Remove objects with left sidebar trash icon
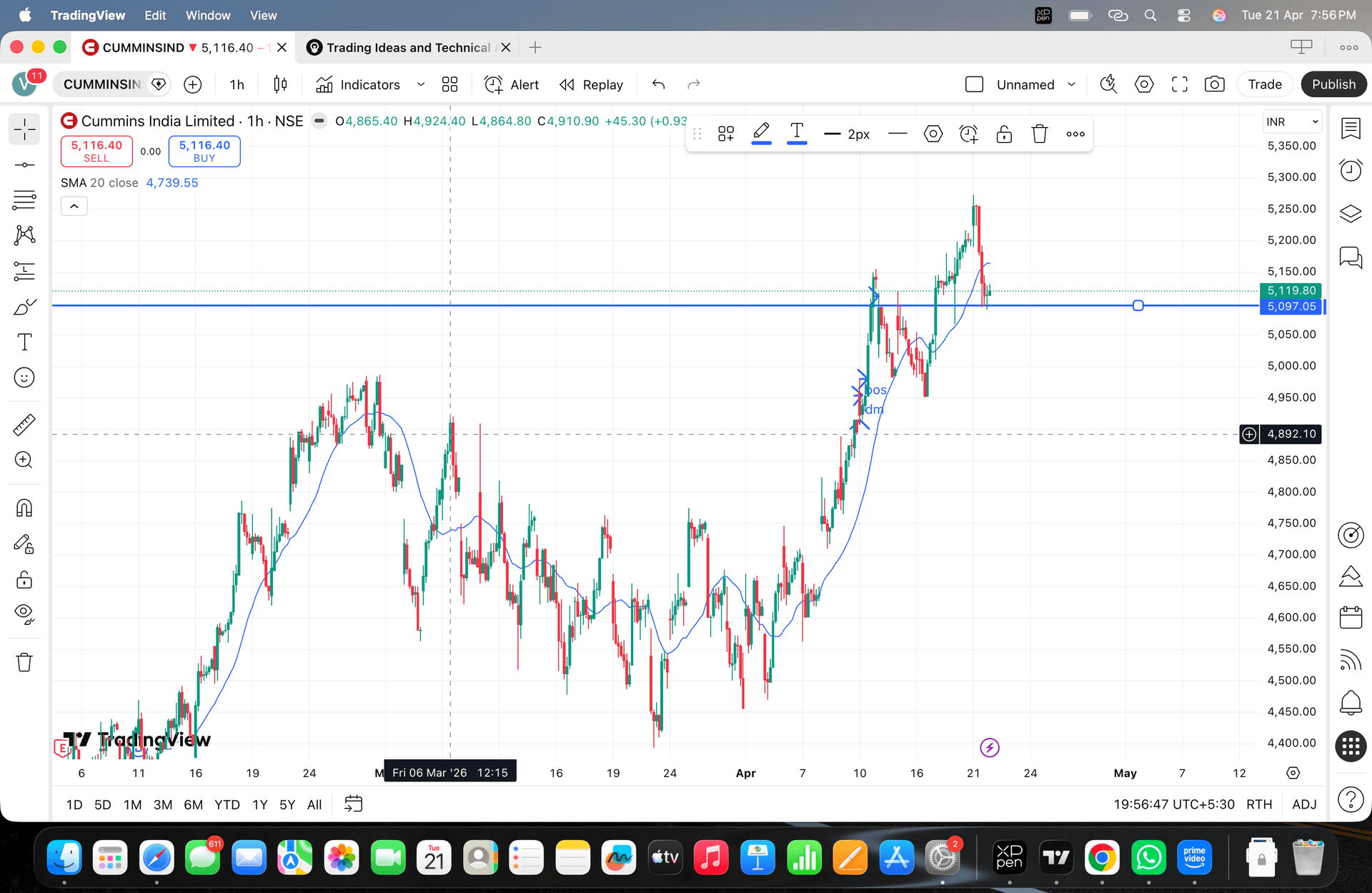Image resolution: width=1372 pixels, height=893 pixels. (x=24, y=662)
